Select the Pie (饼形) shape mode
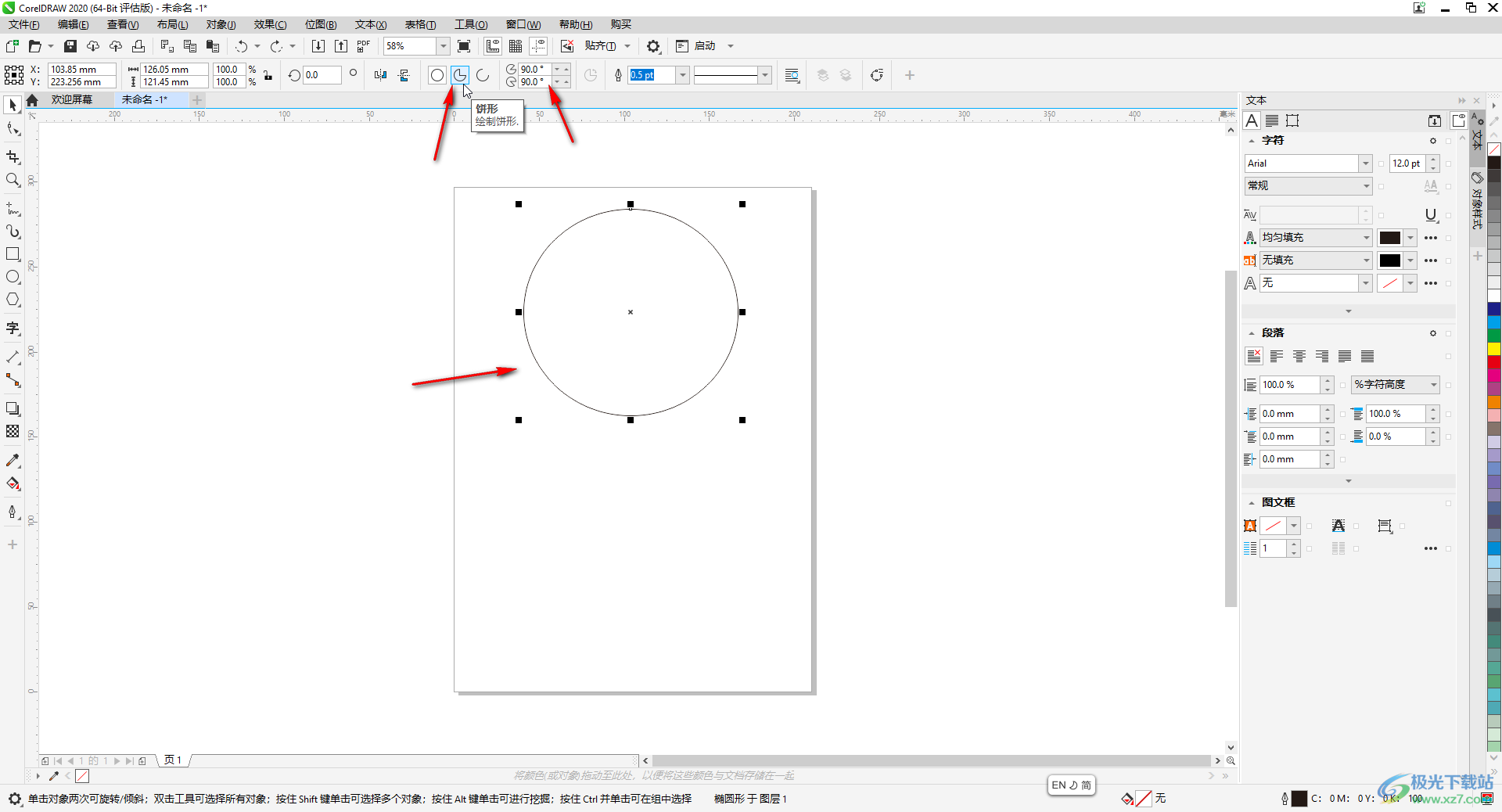Viewport: 1502px width, 812px height. pyautogui.click(x=460, y=75)
